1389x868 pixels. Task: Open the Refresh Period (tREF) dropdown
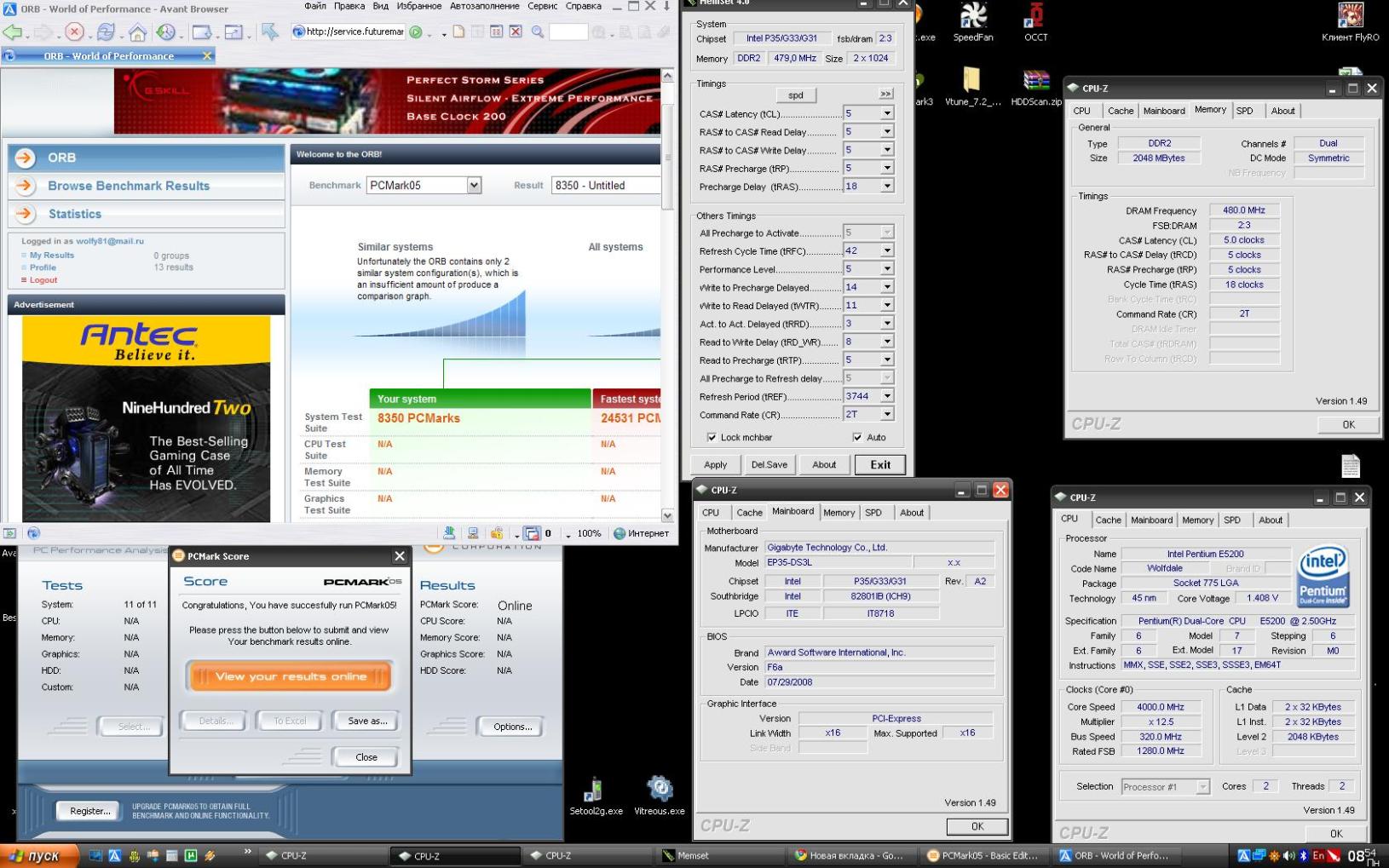pyautogui.click(x=886, y=397)
